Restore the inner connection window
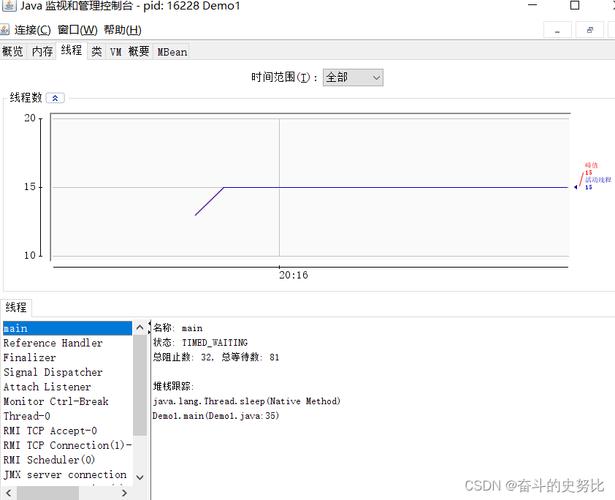Viewport: 615px width, 500px height. [x=590, y=30]
